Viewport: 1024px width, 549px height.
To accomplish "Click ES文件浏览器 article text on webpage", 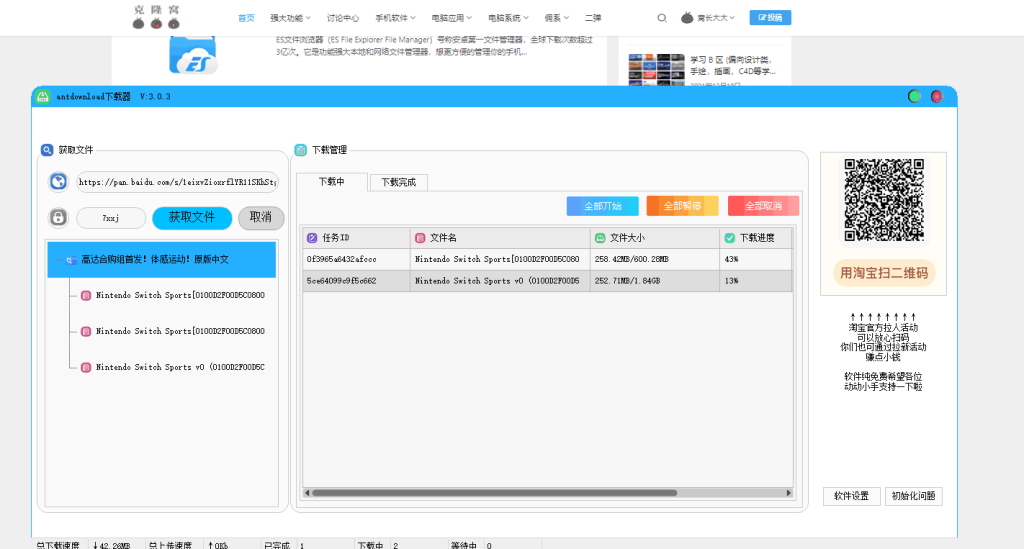I will tap(434, 46).
